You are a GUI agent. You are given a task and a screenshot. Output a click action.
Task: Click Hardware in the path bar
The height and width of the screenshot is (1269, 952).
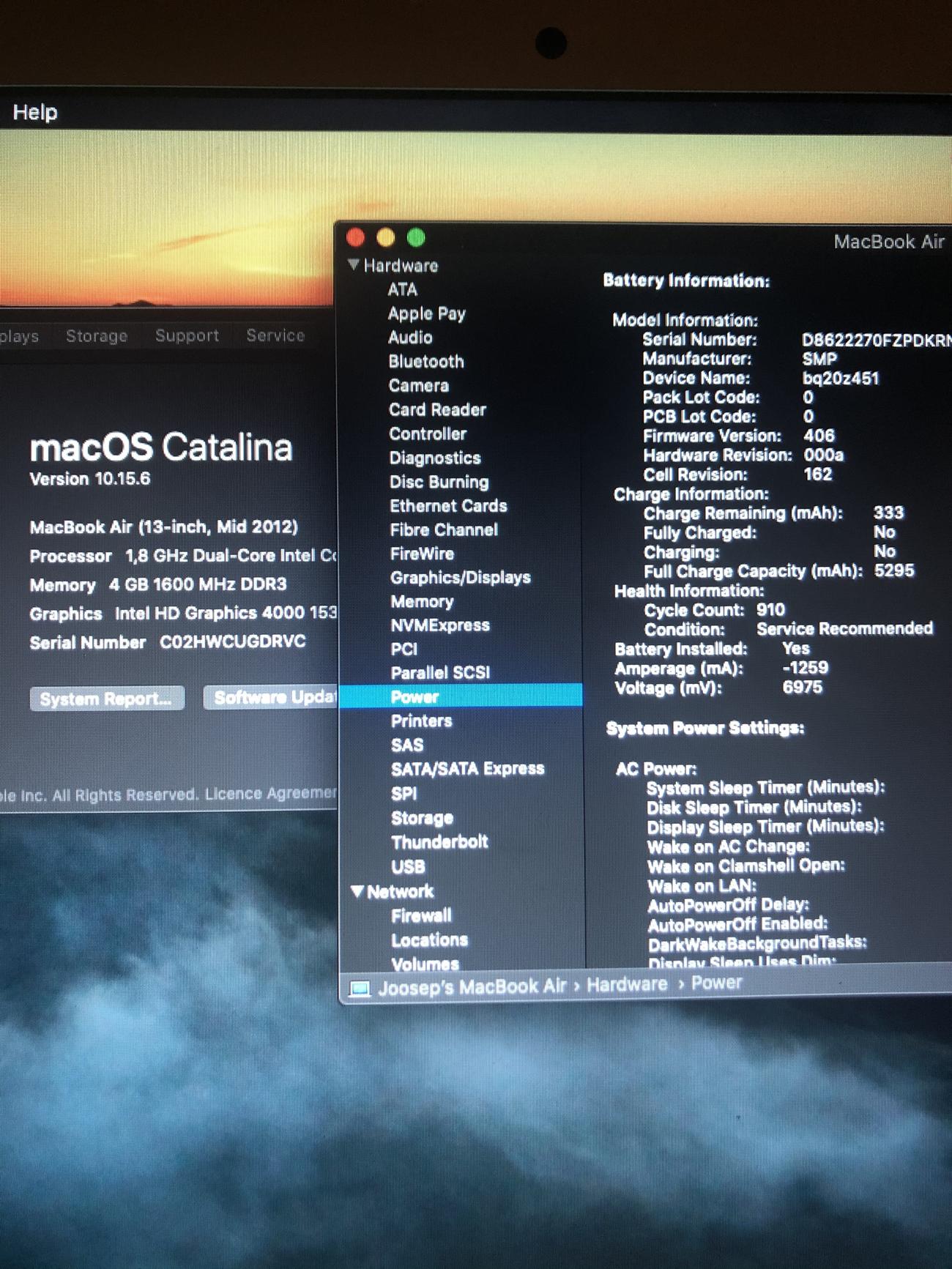tap(627, 984)
